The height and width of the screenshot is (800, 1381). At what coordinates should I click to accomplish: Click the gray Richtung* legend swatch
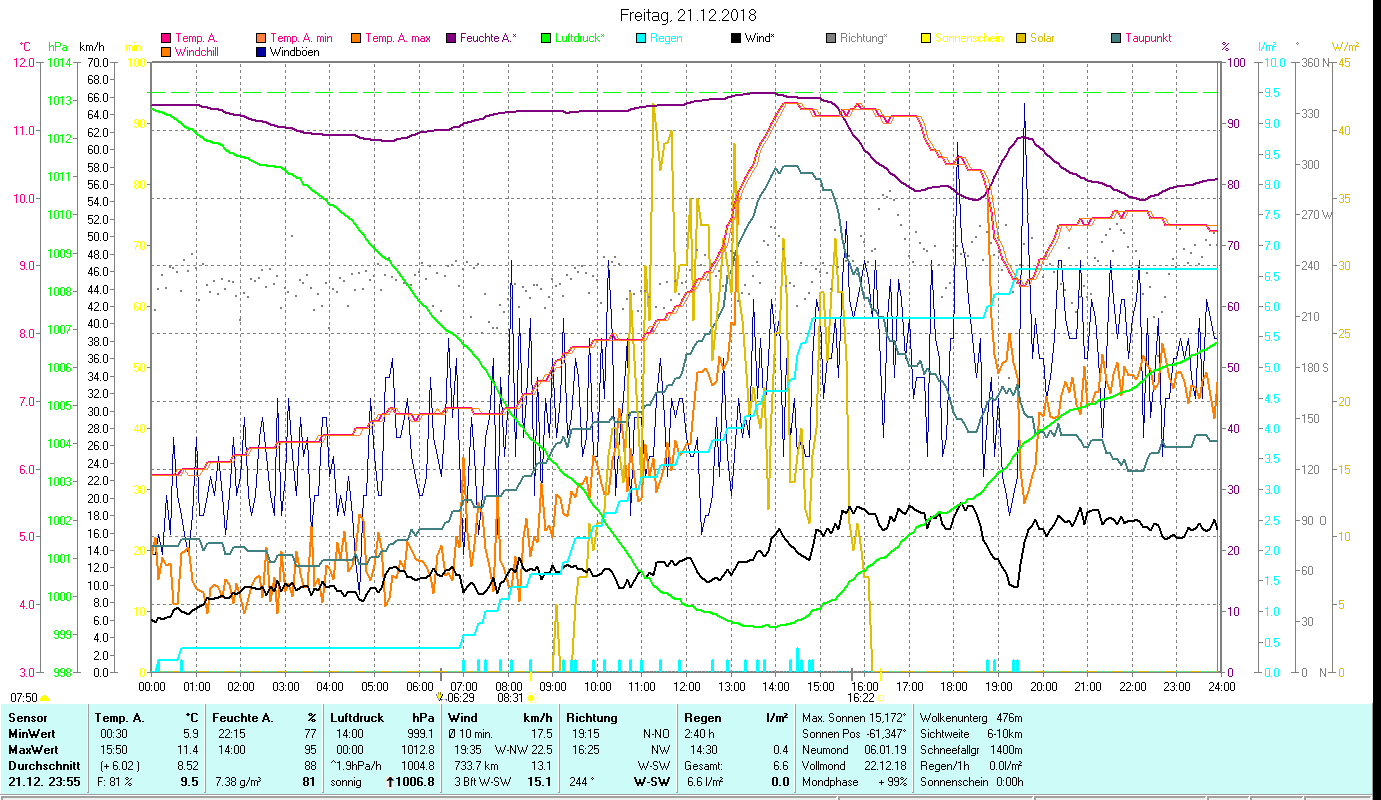(x=831, y=38)
